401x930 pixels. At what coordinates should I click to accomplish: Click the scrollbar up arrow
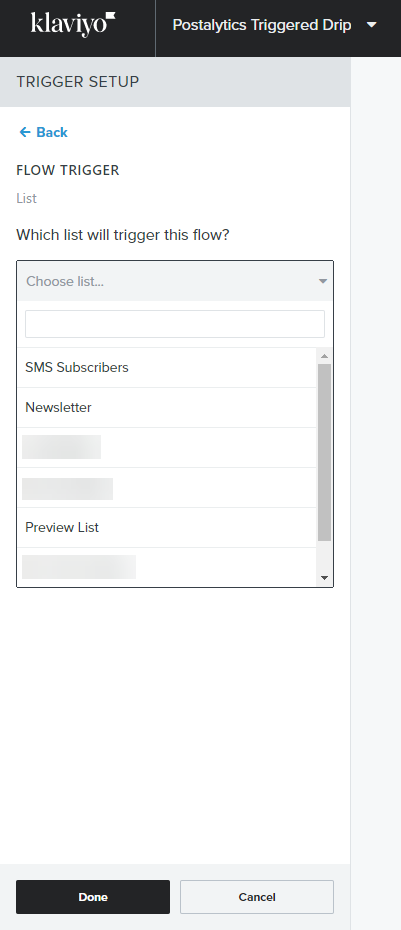pyautogui.click(x=324, y=356)
